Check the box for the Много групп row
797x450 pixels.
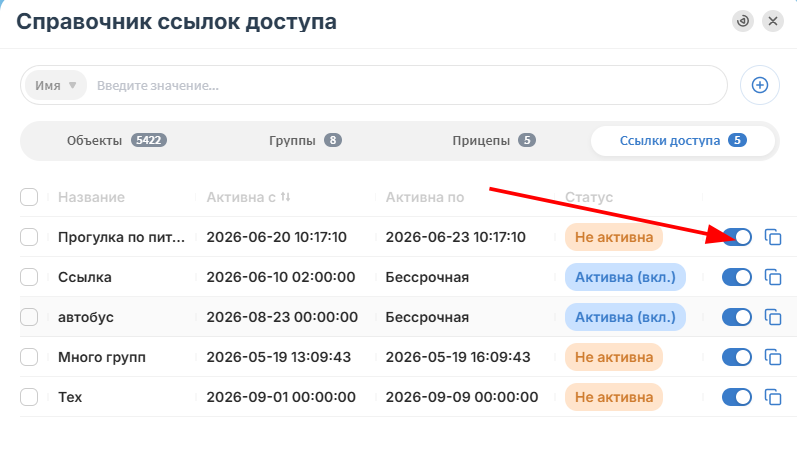click(x=29, y=357)
